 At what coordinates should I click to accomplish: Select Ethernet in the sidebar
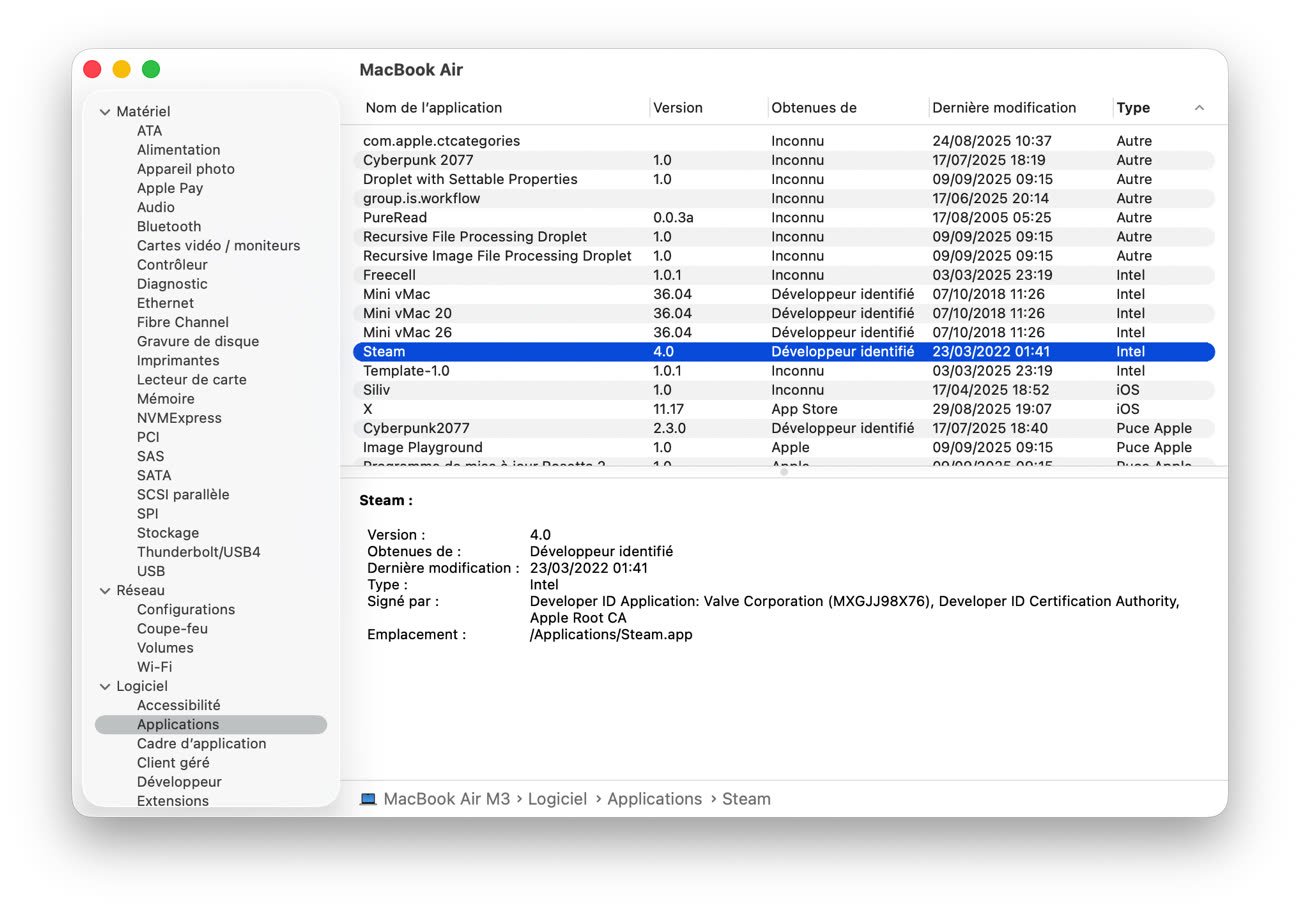[x=165, y=303]
